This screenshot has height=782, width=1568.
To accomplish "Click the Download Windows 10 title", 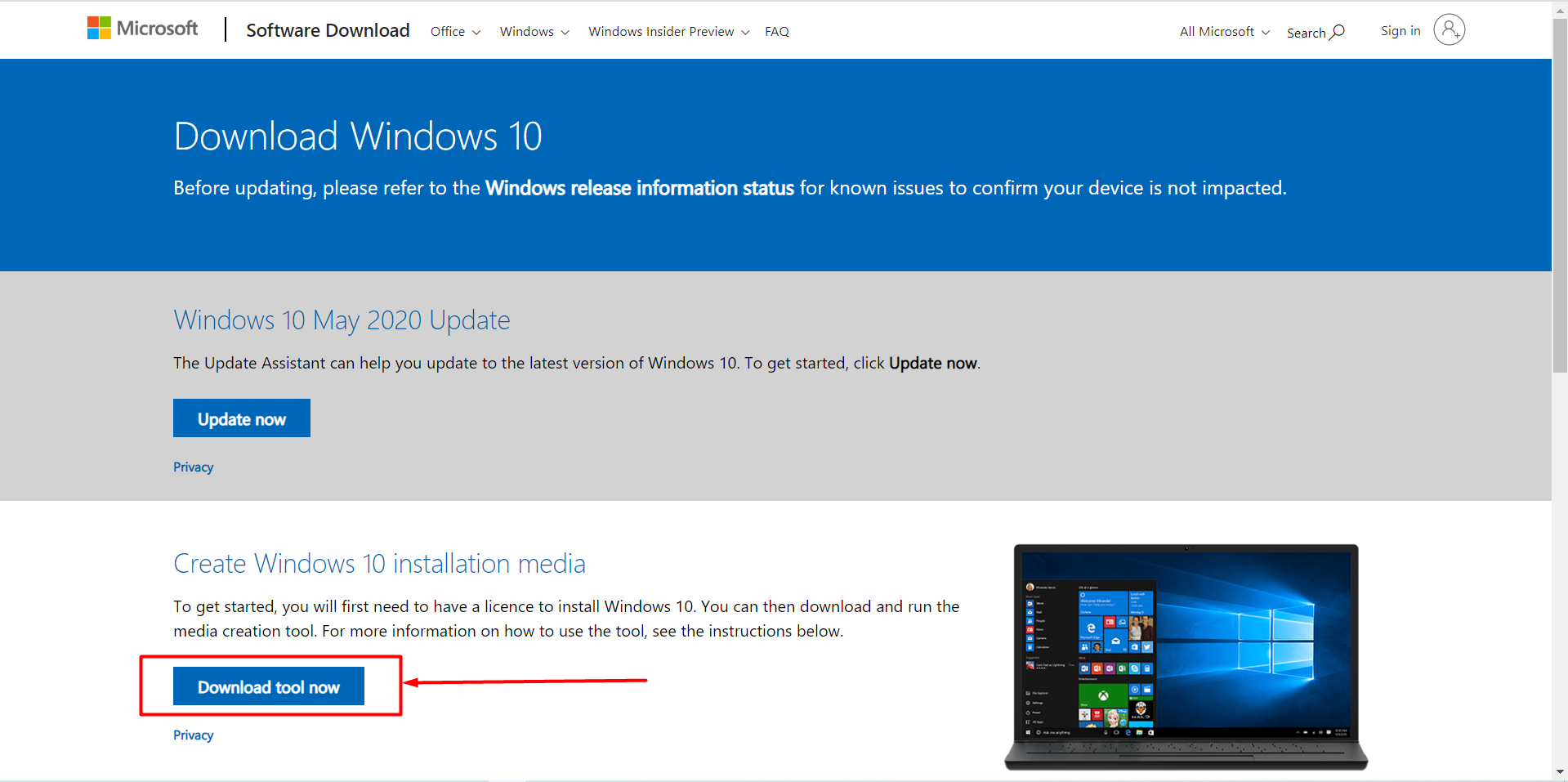I will pos(358,136).
